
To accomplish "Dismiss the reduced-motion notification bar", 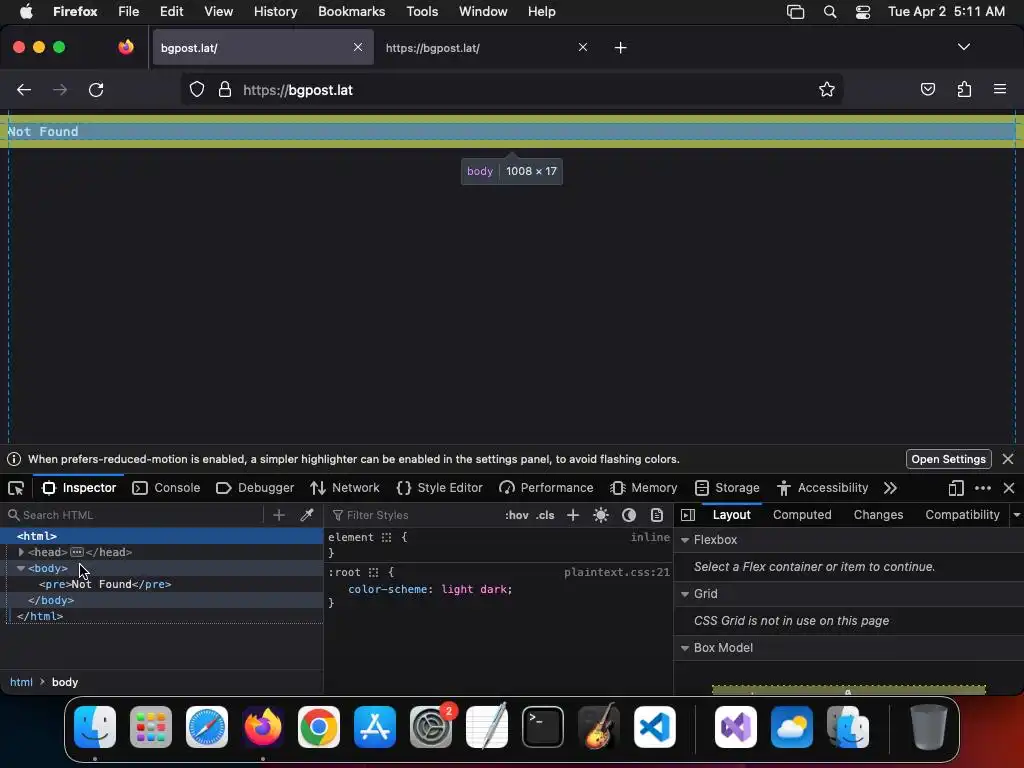I will (x=1008, y=459).
